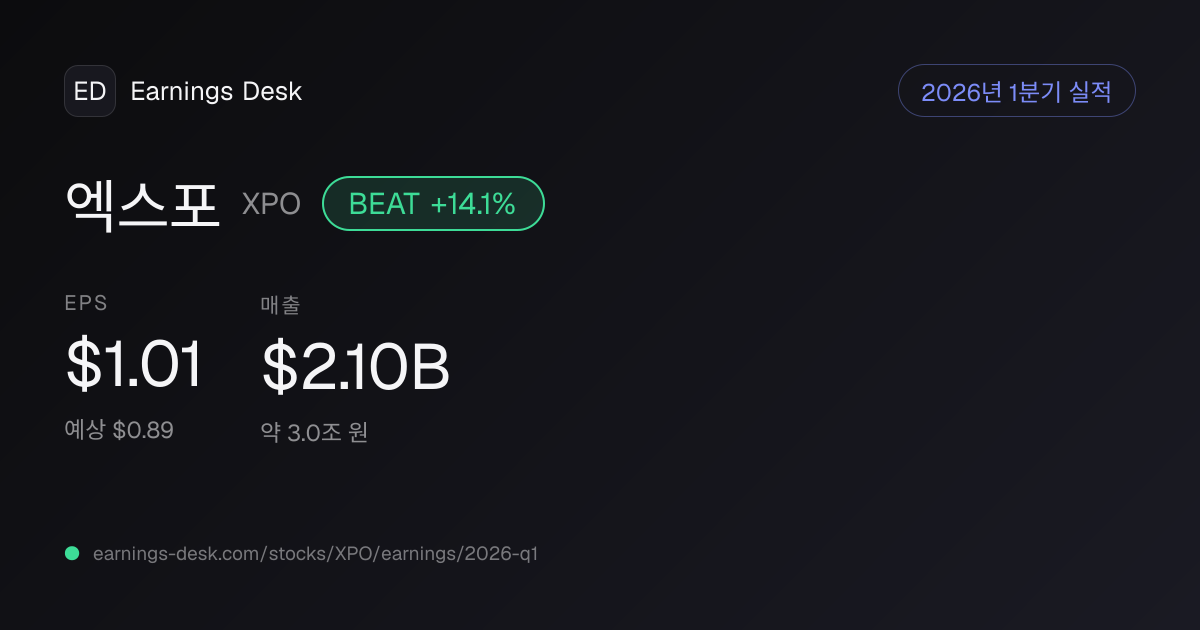Screen dimensions: 1200x630
Task: Click the word Desk in header
Action: (x=272, y=91)
